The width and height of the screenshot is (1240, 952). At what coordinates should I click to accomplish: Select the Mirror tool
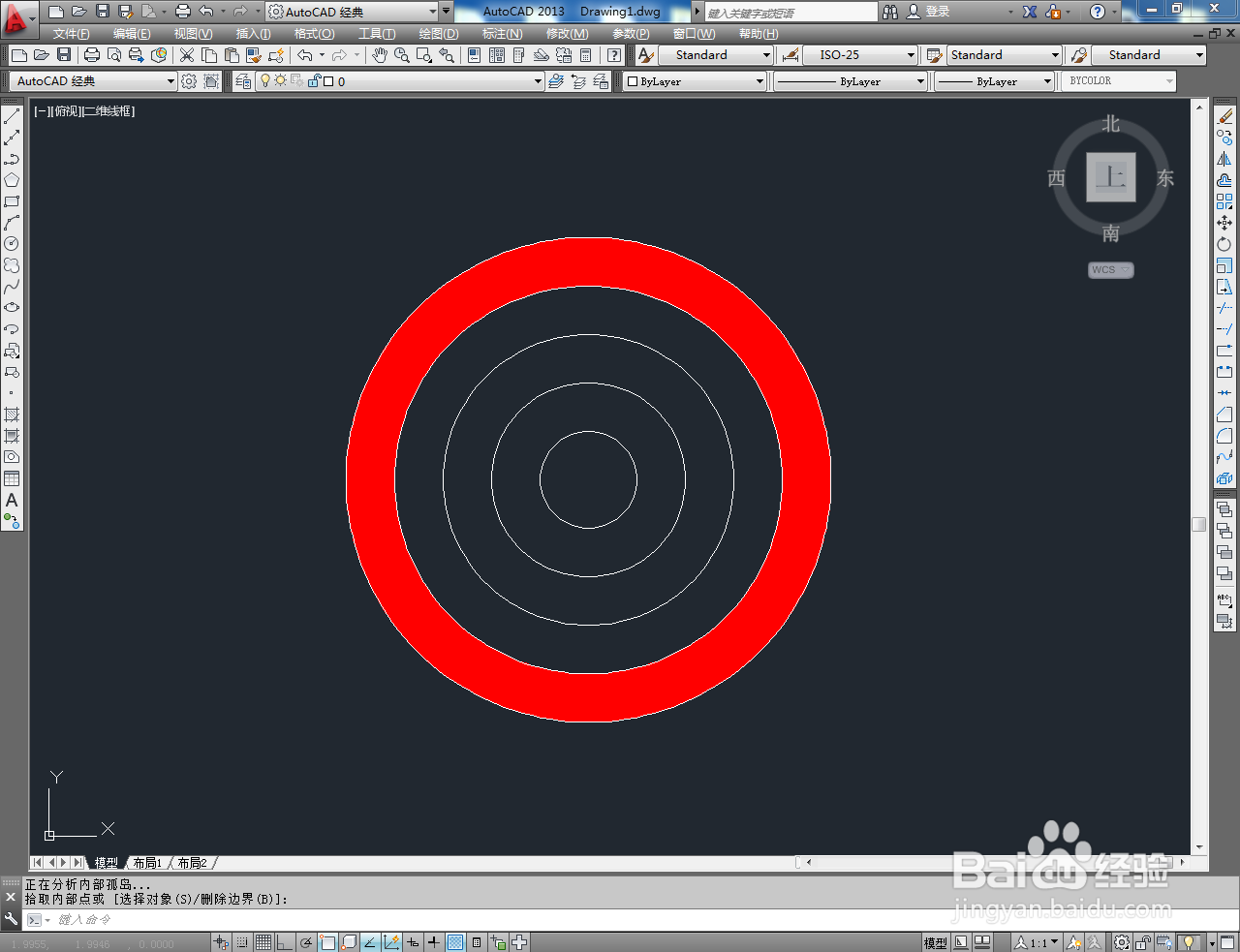1224,159
